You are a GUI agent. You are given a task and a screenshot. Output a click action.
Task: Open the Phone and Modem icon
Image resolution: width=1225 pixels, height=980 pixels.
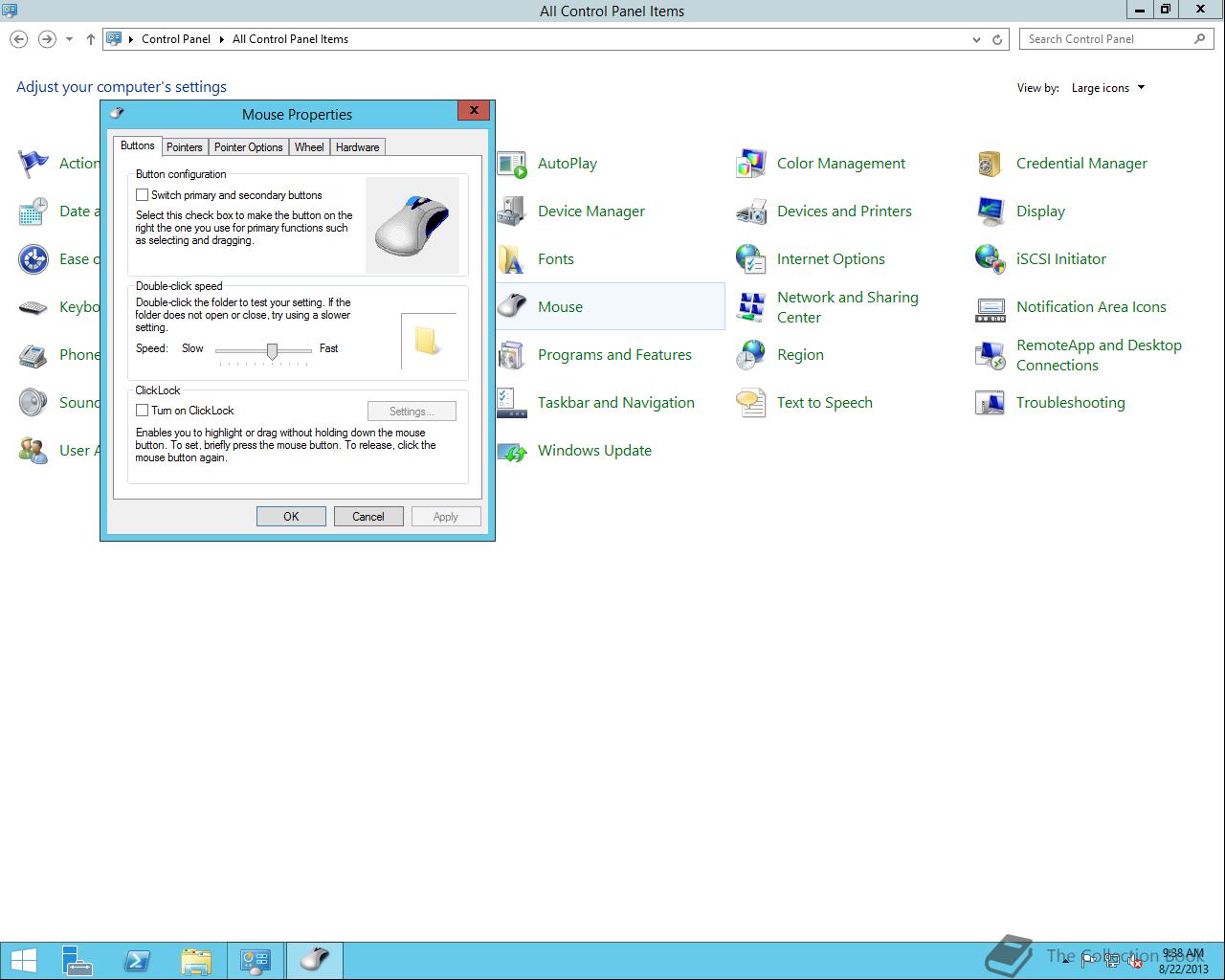coord(33,355)
